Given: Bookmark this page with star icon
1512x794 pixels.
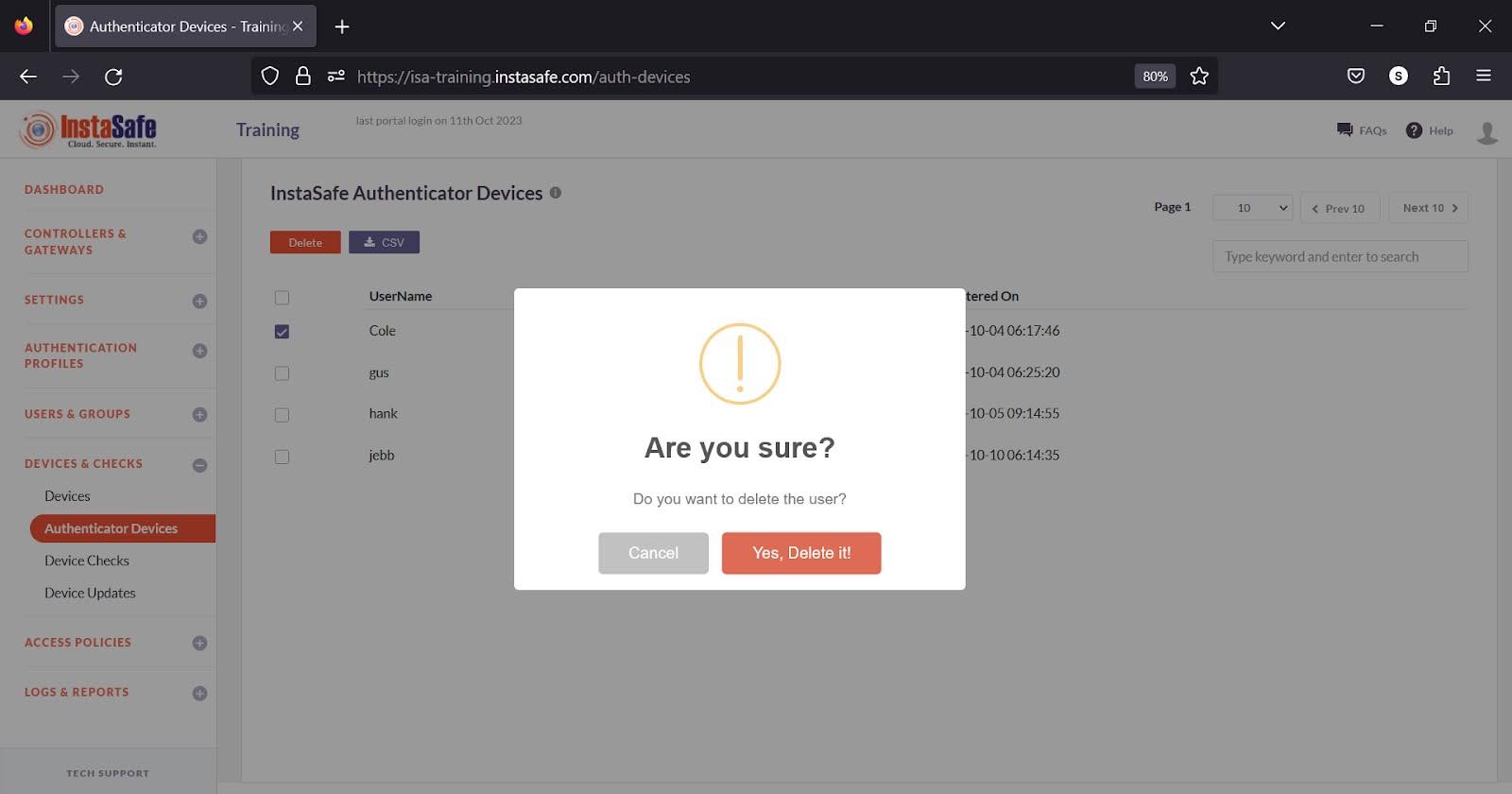Looking at the screenshot, I should 1199,77.
